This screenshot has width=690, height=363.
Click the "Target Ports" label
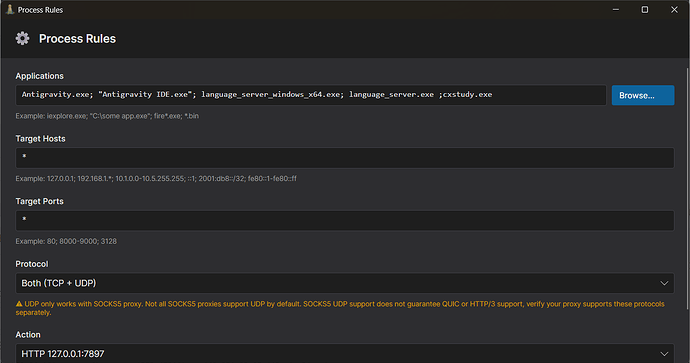40,201
